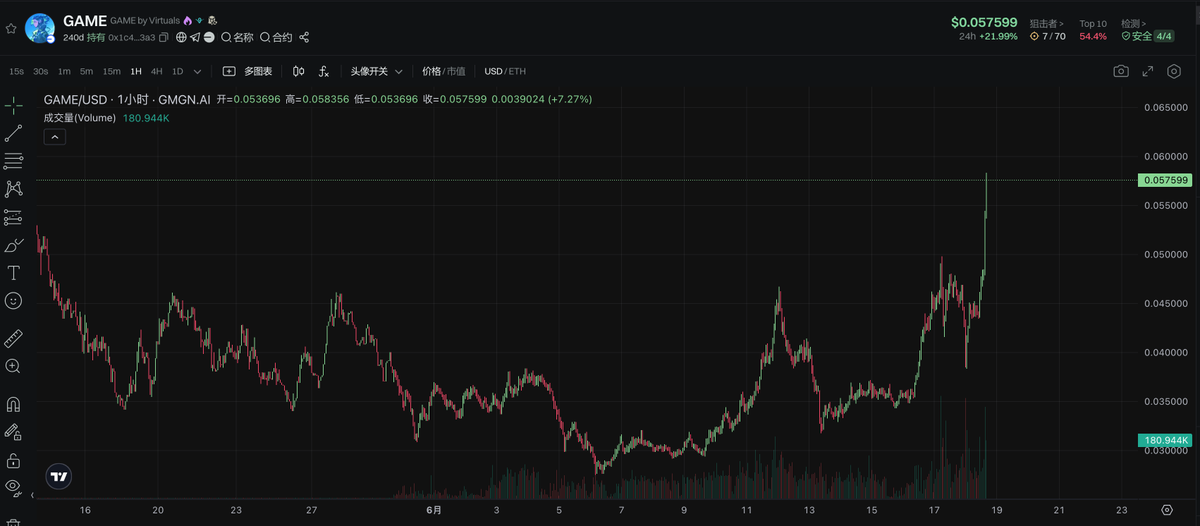Viewport: 1200px width, 526px height.
Task: Share the GAME token page
Action: point(304,37)
